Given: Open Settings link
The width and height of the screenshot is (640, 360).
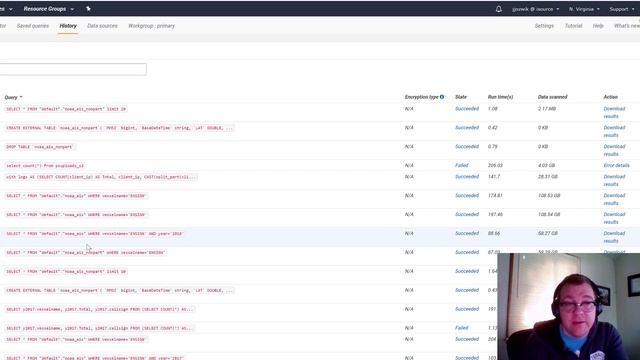Looking at the screenshot, I should (544, 26).
